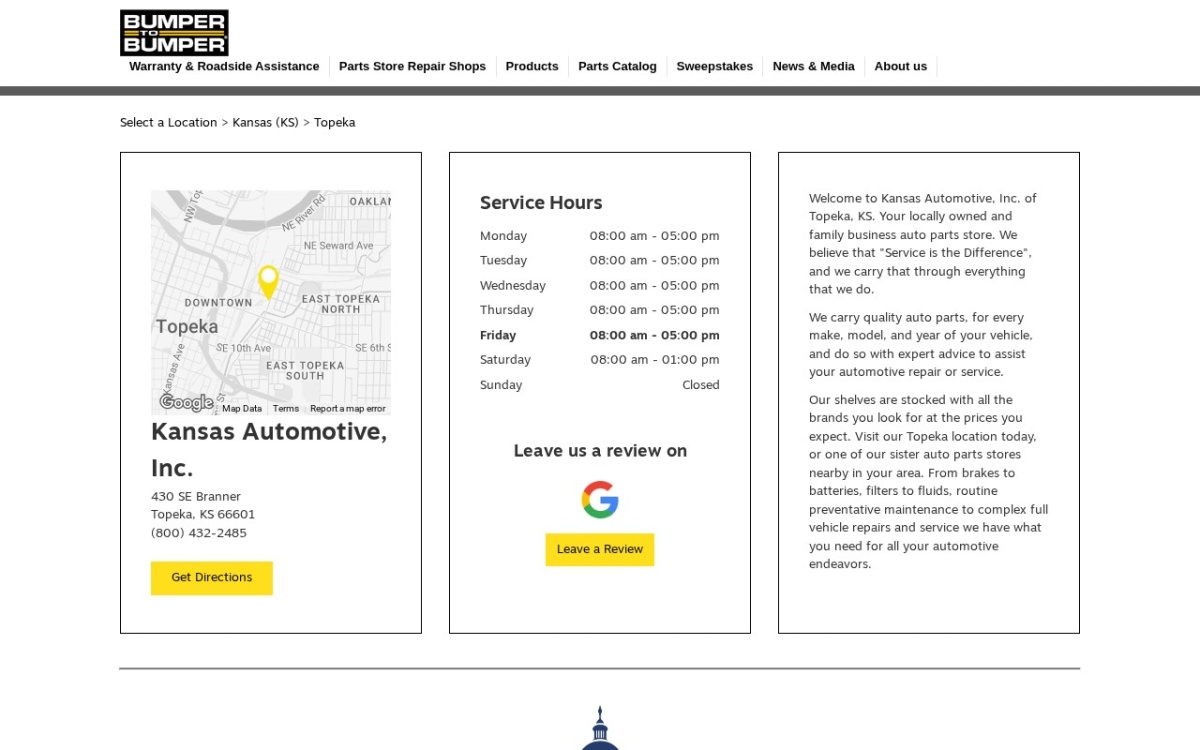Follow the Select a Location breadcrumb

168,123
